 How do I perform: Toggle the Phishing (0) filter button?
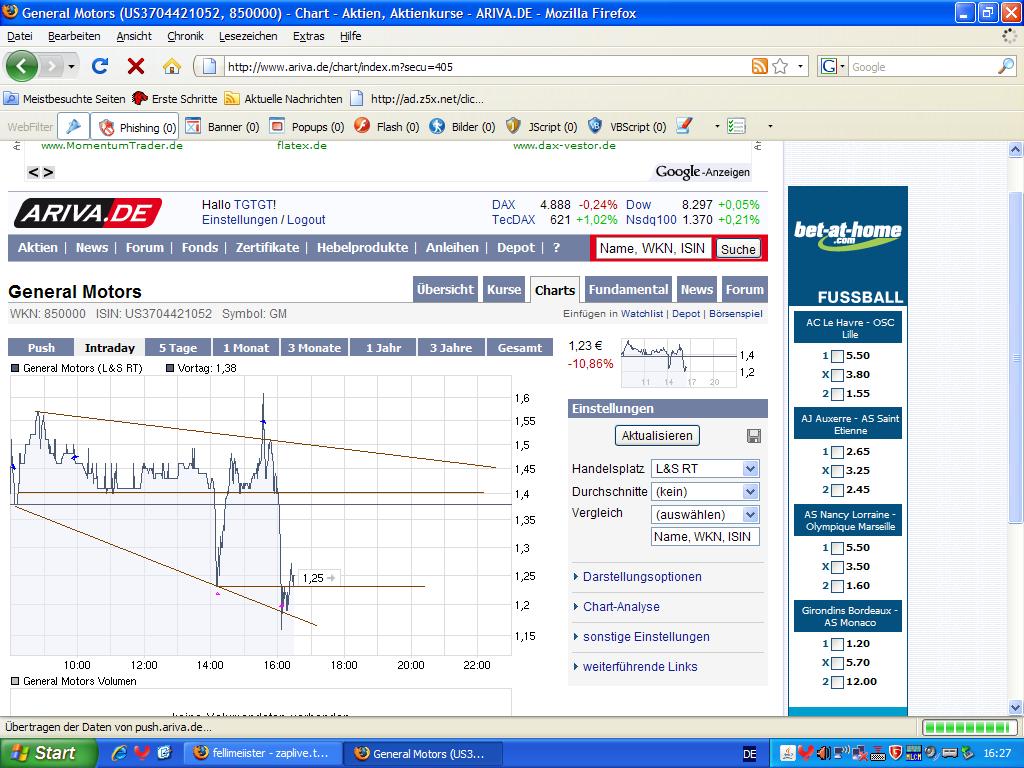point(135,127)
